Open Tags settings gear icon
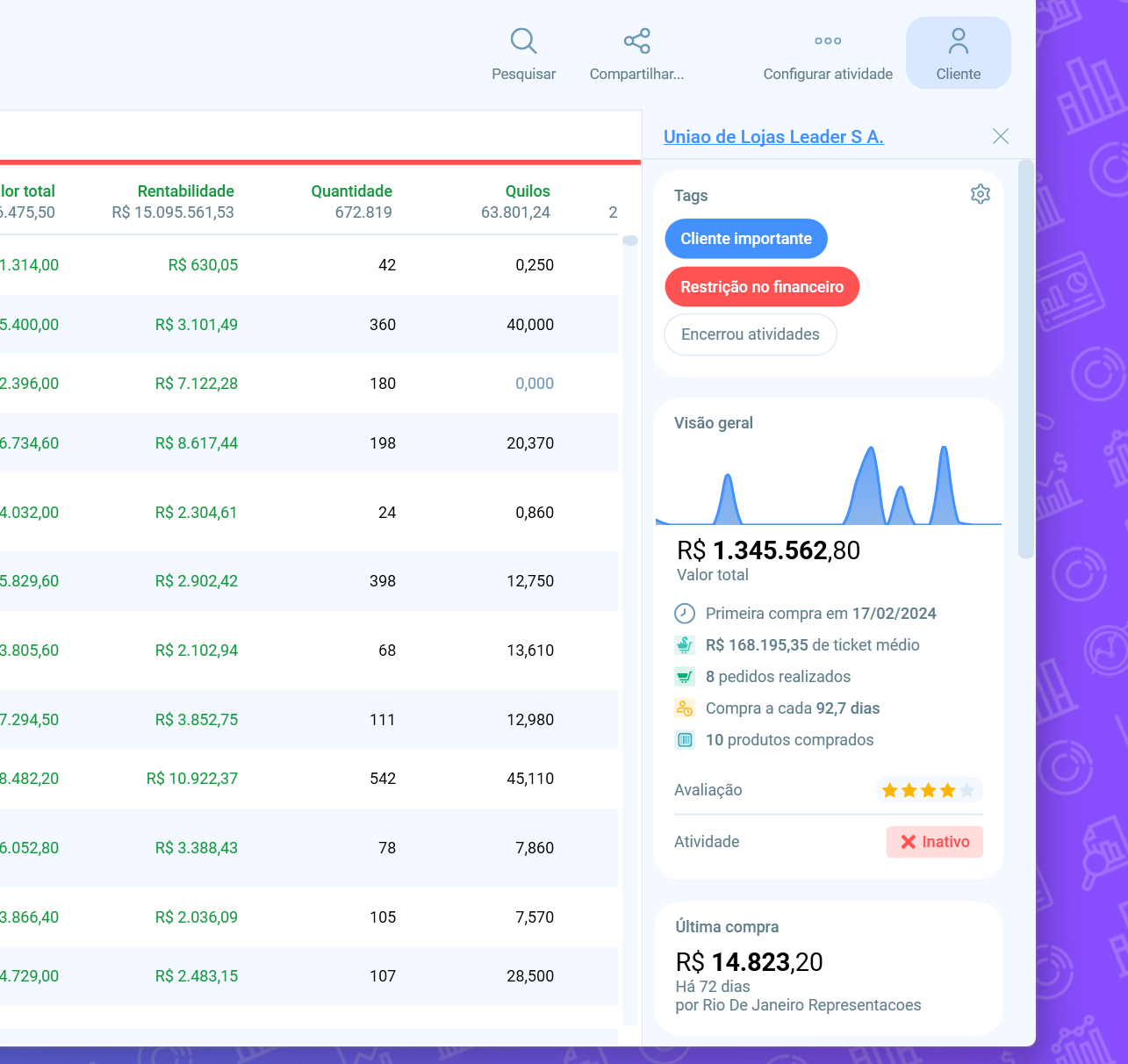Image resolution: width=1128 pixels, height=1064 pixels. point(980,194)
